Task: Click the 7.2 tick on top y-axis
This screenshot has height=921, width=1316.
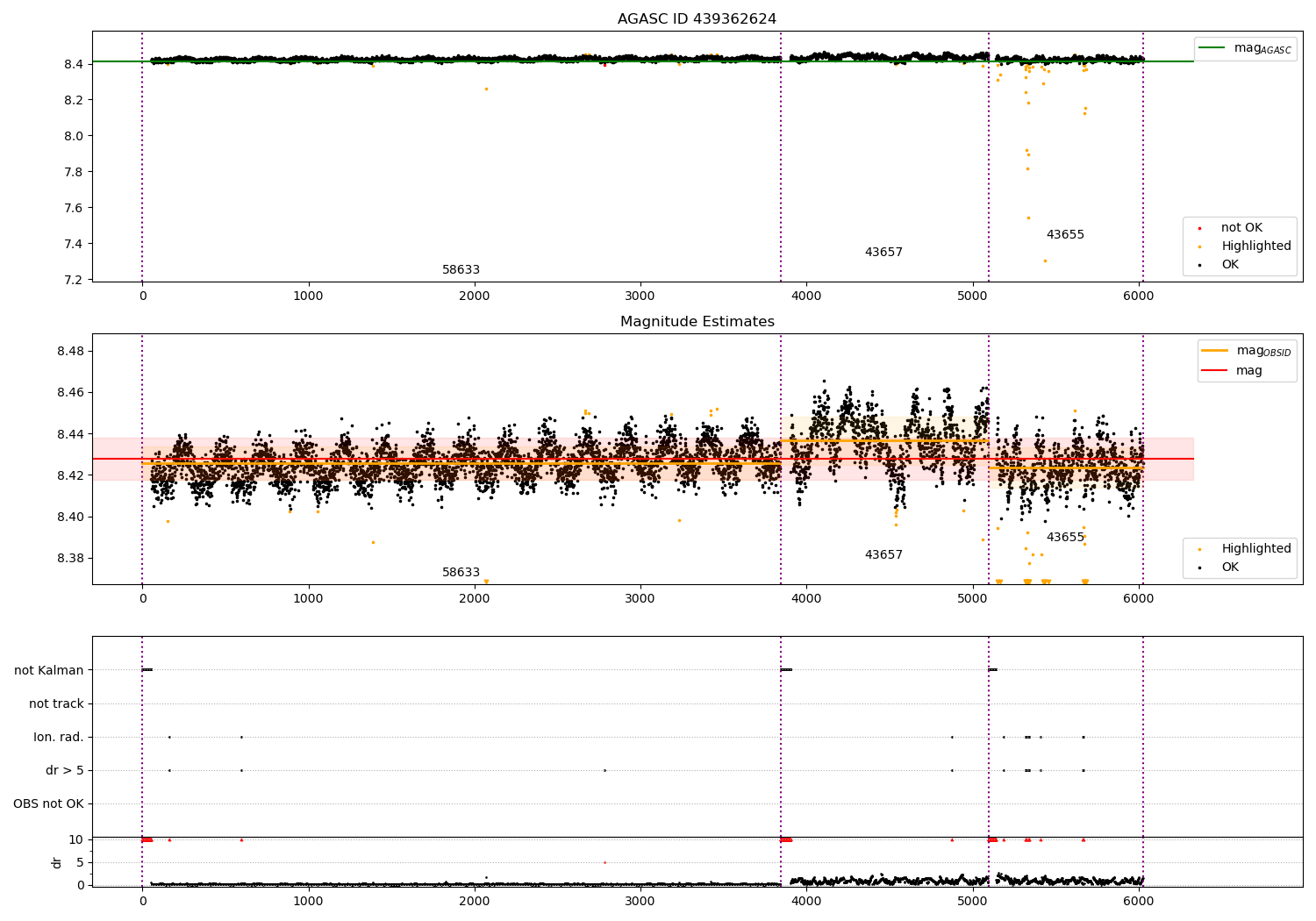Action: click(x=75, y=280)
